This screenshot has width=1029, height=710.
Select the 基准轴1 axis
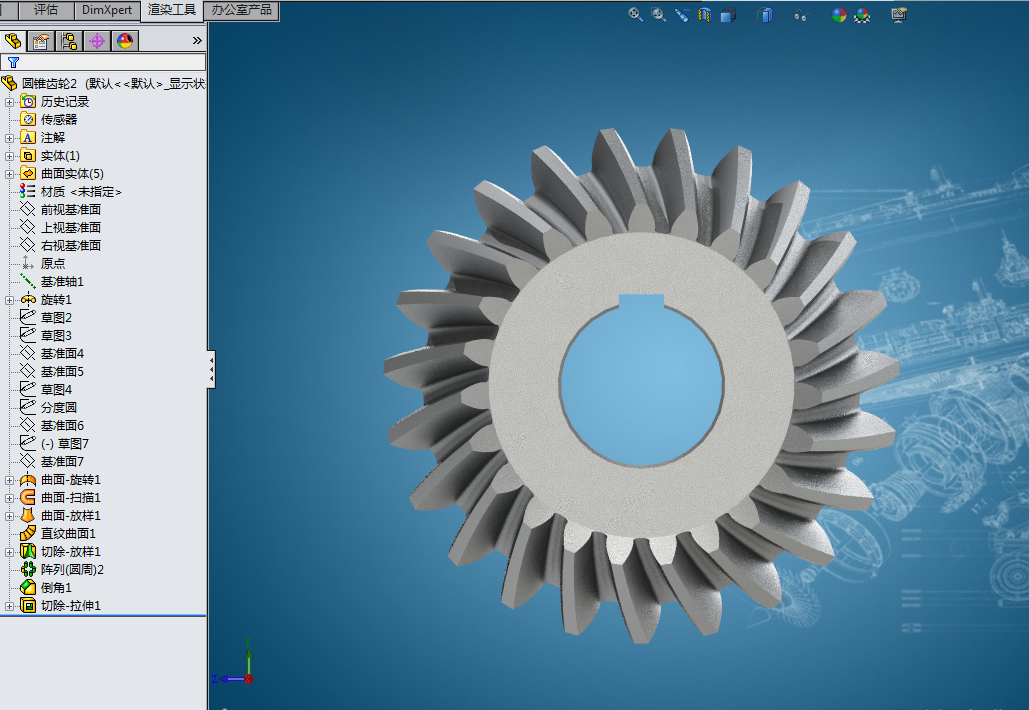[52, 282]
